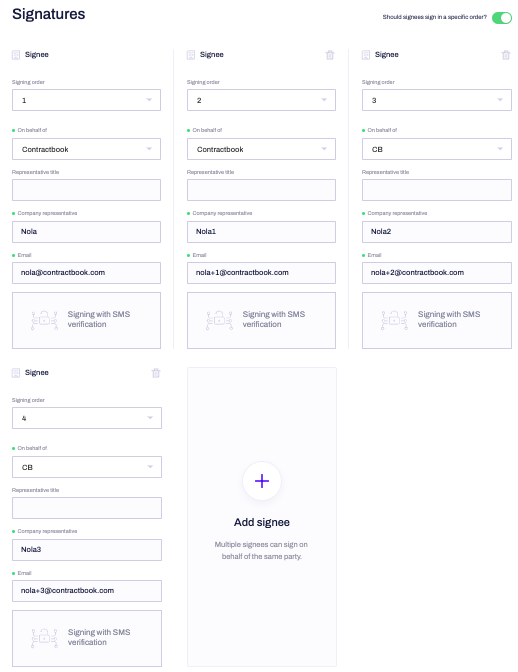
Task: Click the plus icon to add signee
Action: point(262,481)
